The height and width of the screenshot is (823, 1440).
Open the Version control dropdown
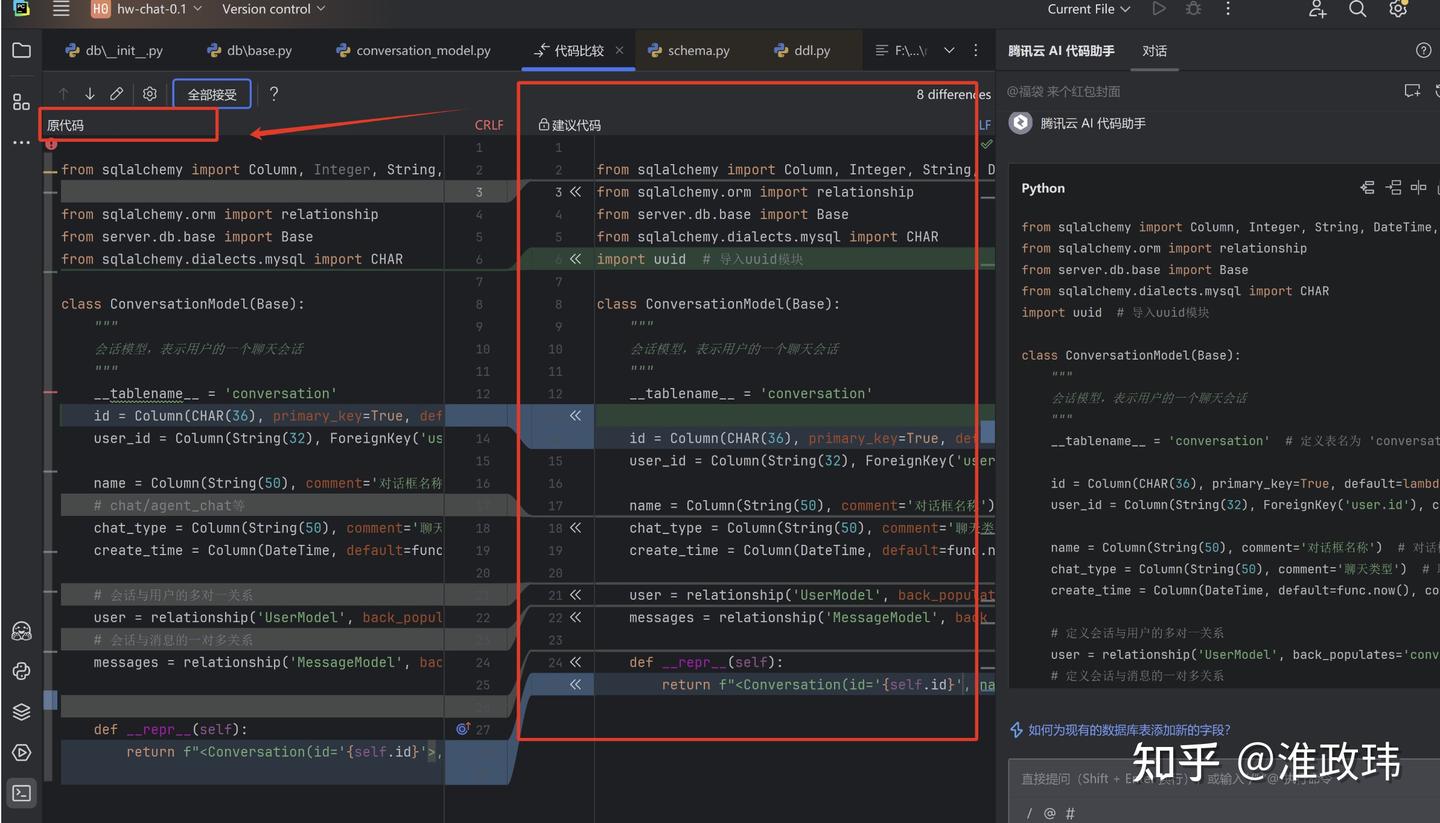click(x=273, y=9)
